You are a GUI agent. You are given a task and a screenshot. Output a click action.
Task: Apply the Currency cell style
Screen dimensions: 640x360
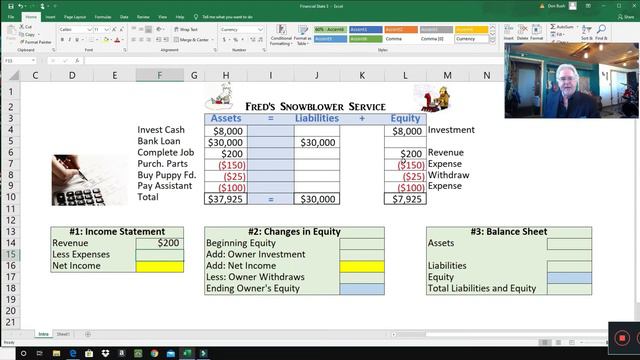[472, 39]
